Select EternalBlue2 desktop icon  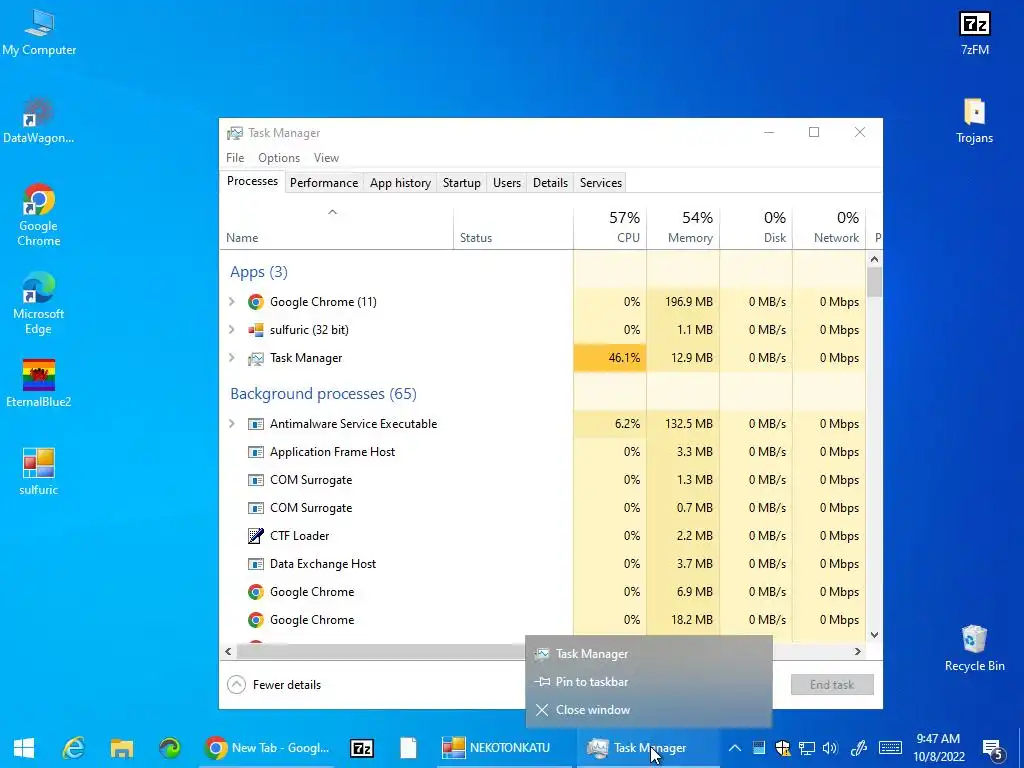click(39, 383)
